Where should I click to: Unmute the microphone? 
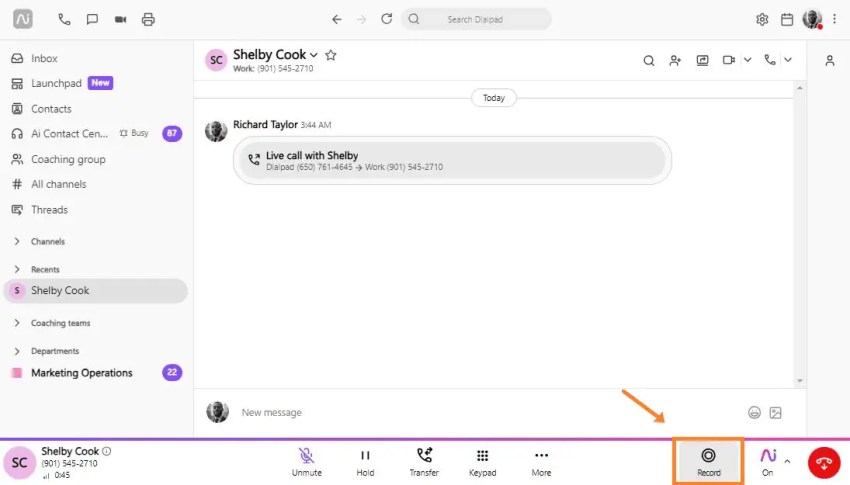pos(307,462)
